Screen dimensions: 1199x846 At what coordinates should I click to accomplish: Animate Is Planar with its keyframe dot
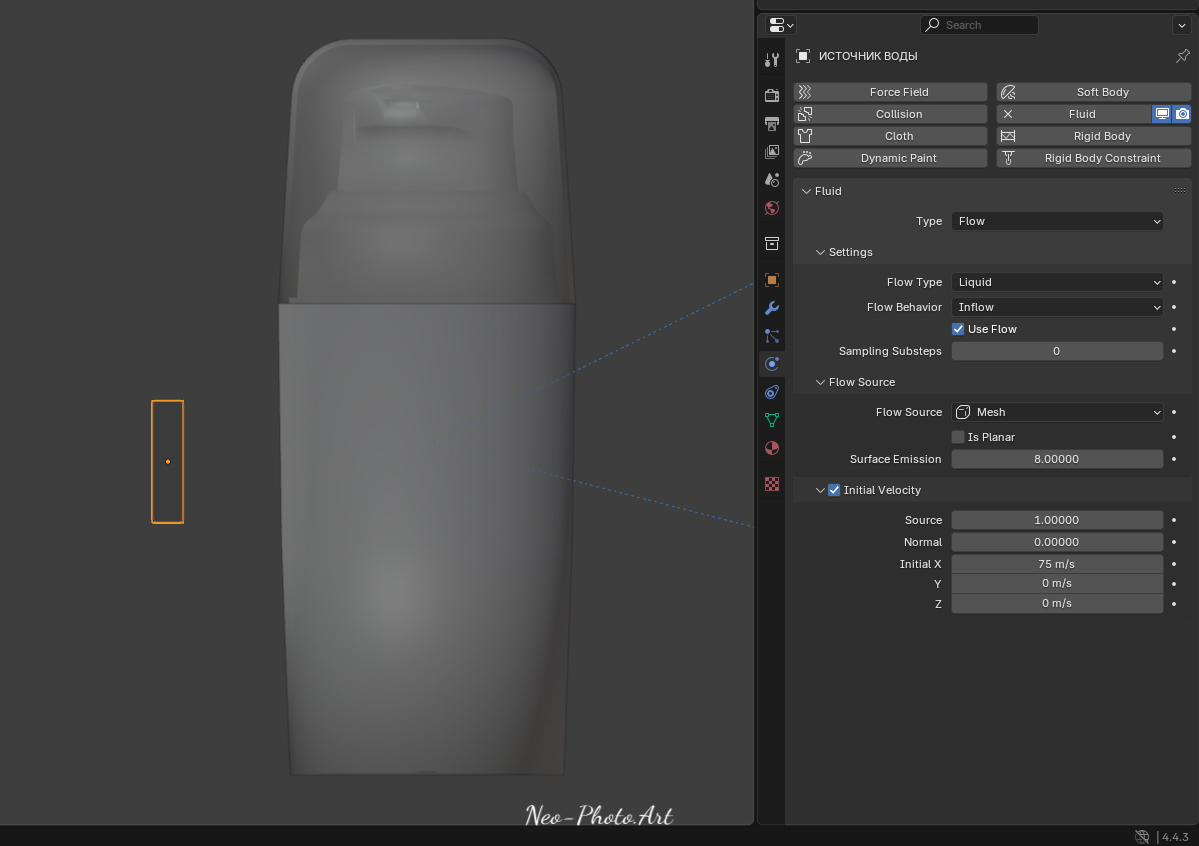tap(1174, 437)
